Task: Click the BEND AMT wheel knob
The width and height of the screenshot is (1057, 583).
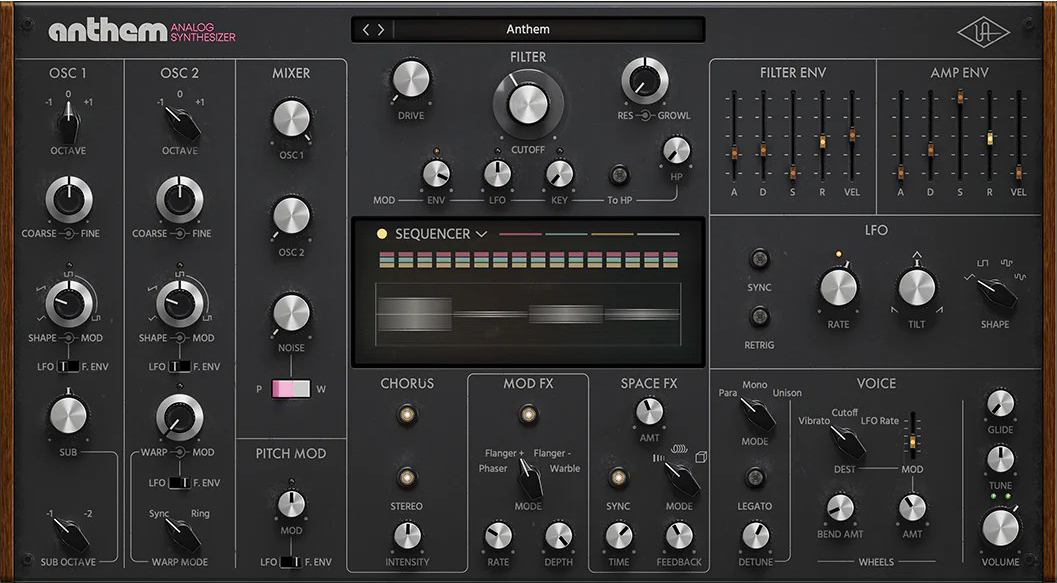Action: (x=839, y=508)
